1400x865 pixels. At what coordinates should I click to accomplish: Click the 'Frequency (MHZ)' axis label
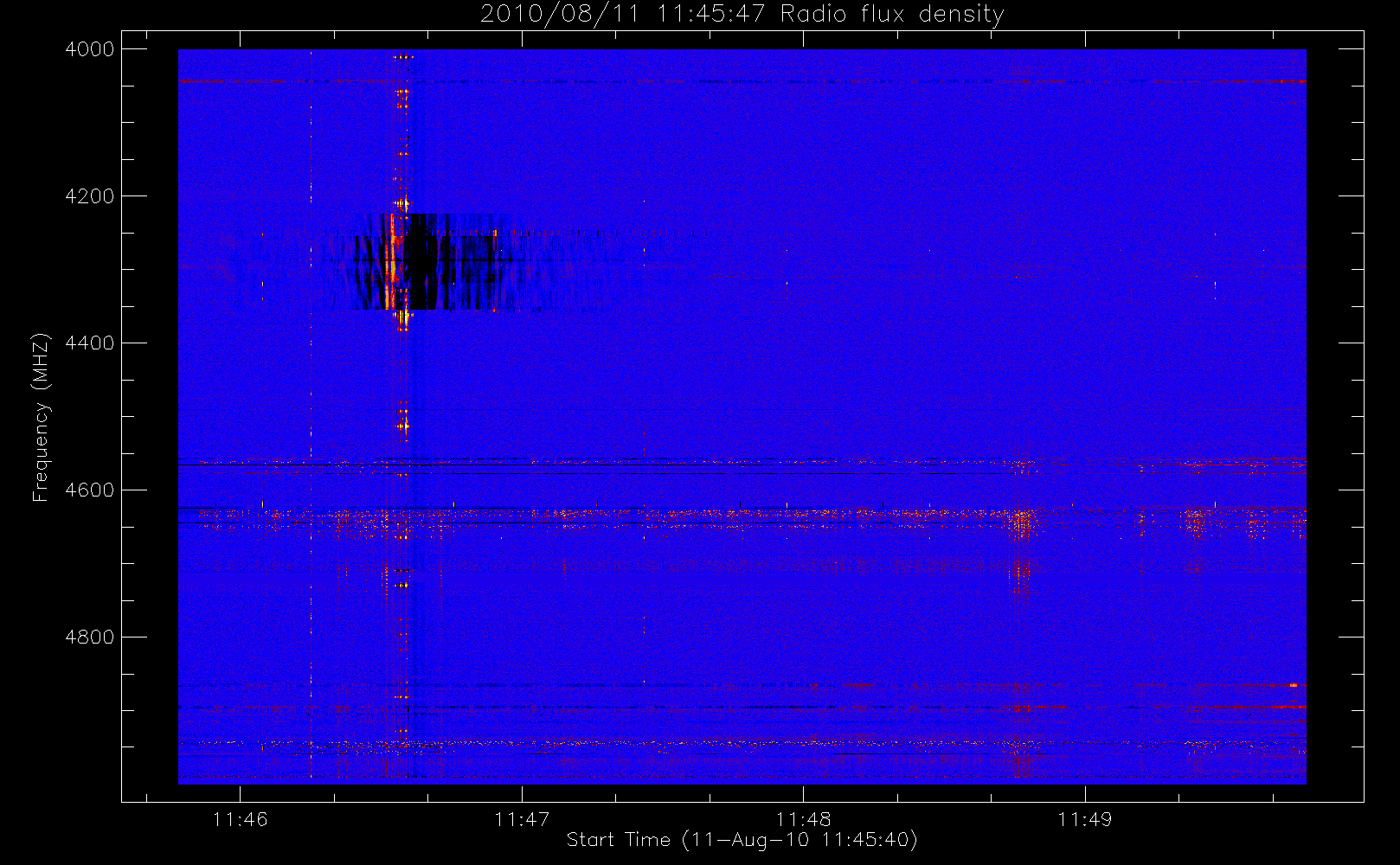tap(40, 417)
